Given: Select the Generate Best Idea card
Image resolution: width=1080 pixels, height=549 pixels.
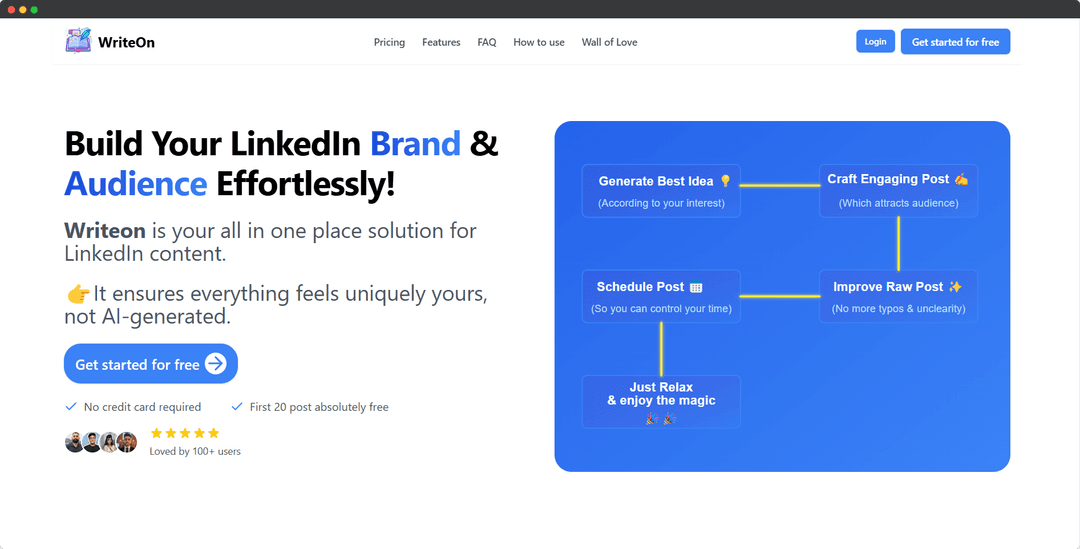Looking at the screenshot, I should point(661,191).
